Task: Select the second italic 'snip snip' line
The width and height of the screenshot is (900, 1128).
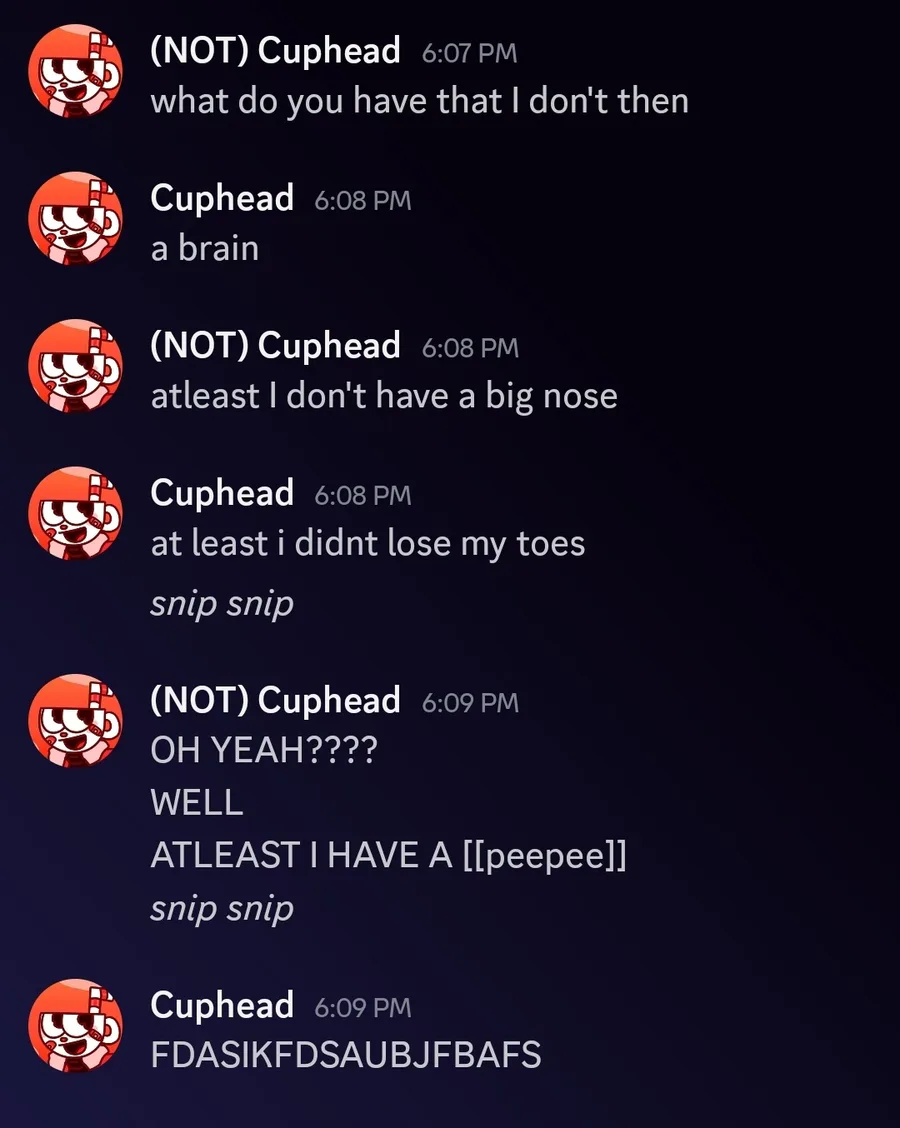Action: (x=222, y=909)
